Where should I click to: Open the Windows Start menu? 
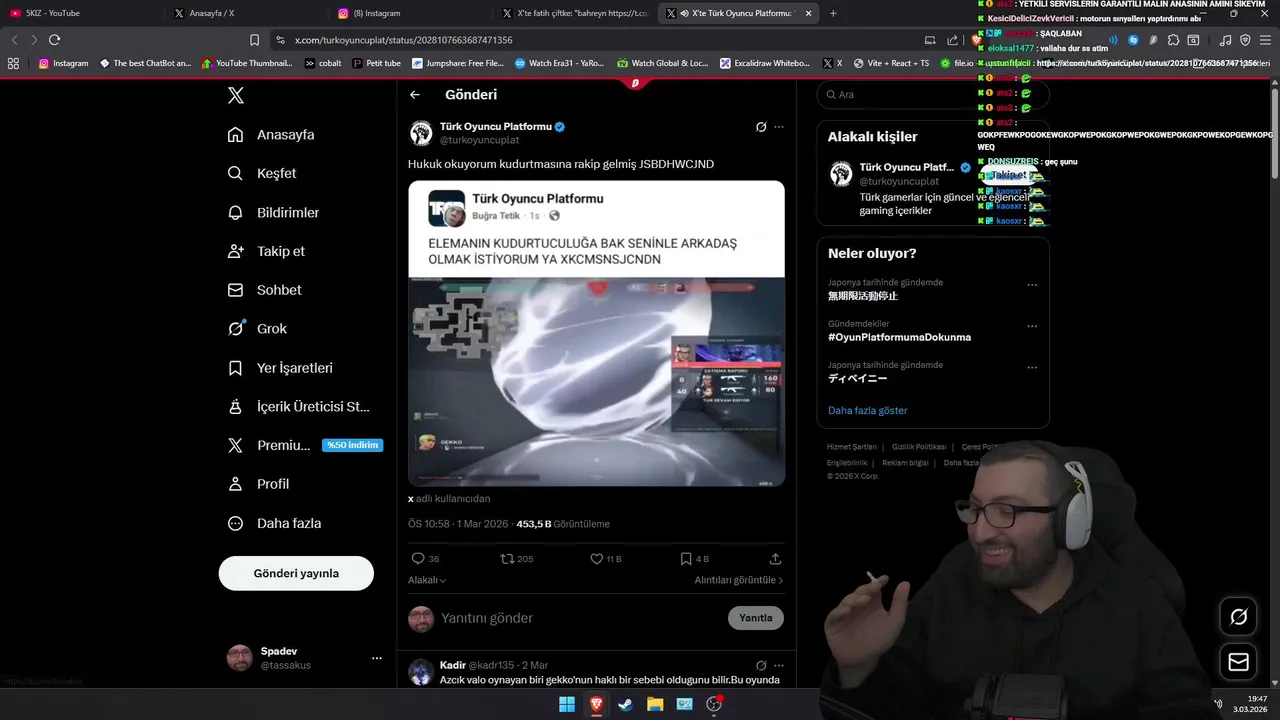tap(567, 704)
